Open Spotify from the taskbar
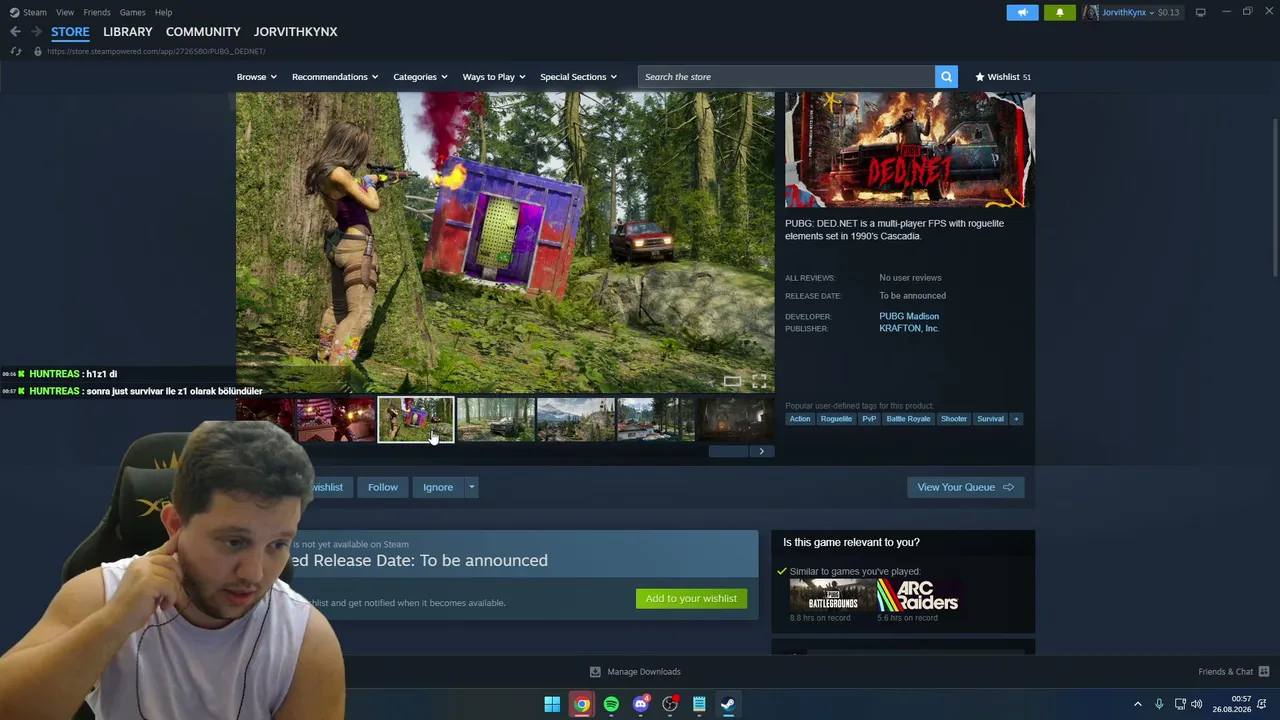 click(x=611, y=704)
